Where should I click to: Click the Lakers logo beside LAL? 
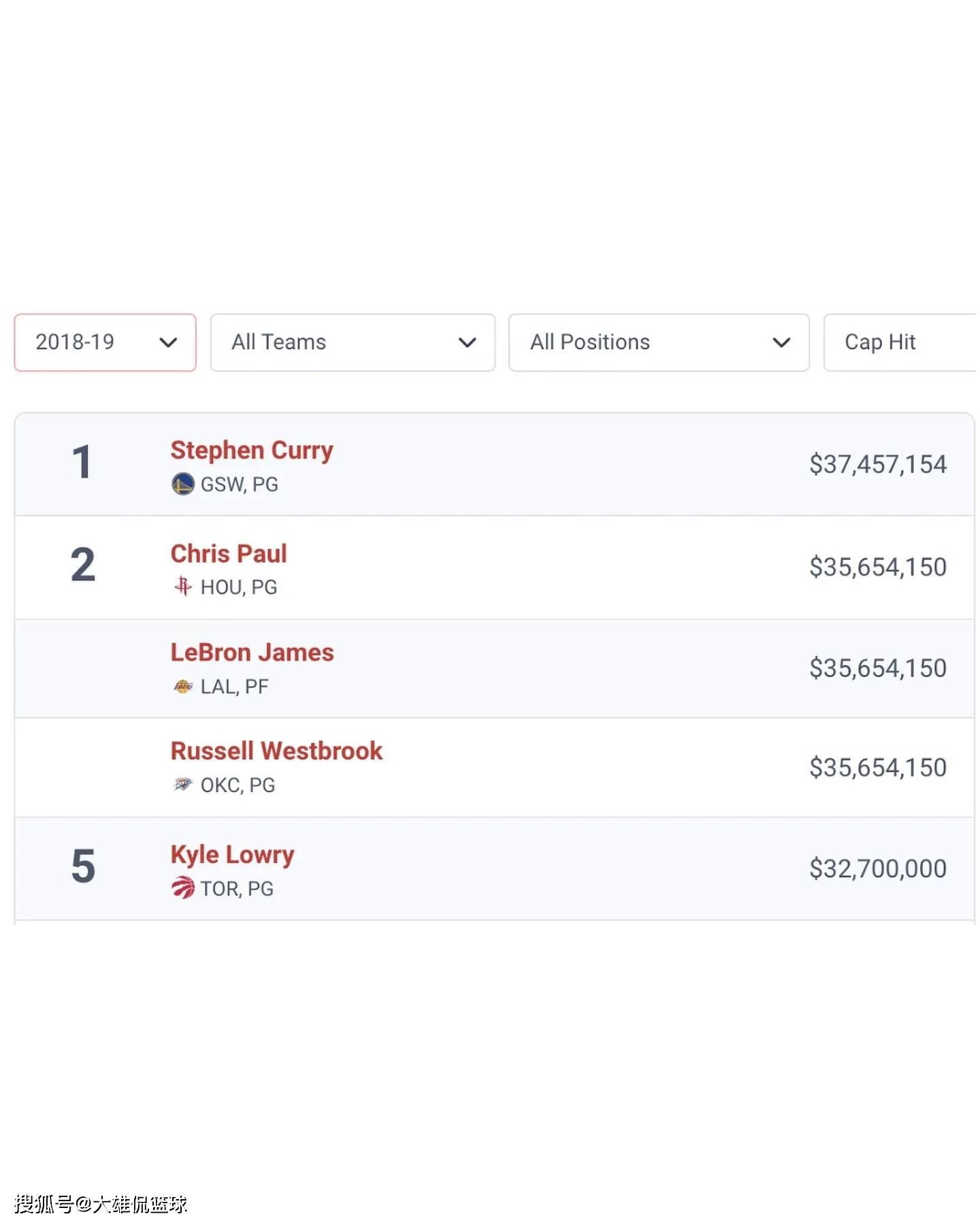[x=183, y=686]
